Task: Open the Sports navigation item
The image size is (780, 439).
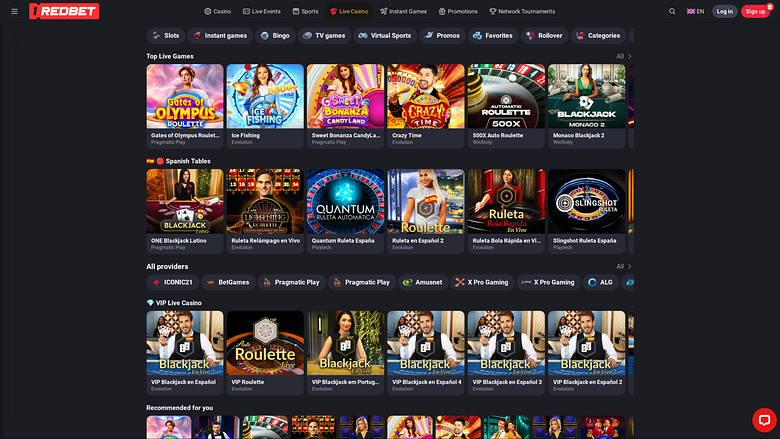Action: 305,11
